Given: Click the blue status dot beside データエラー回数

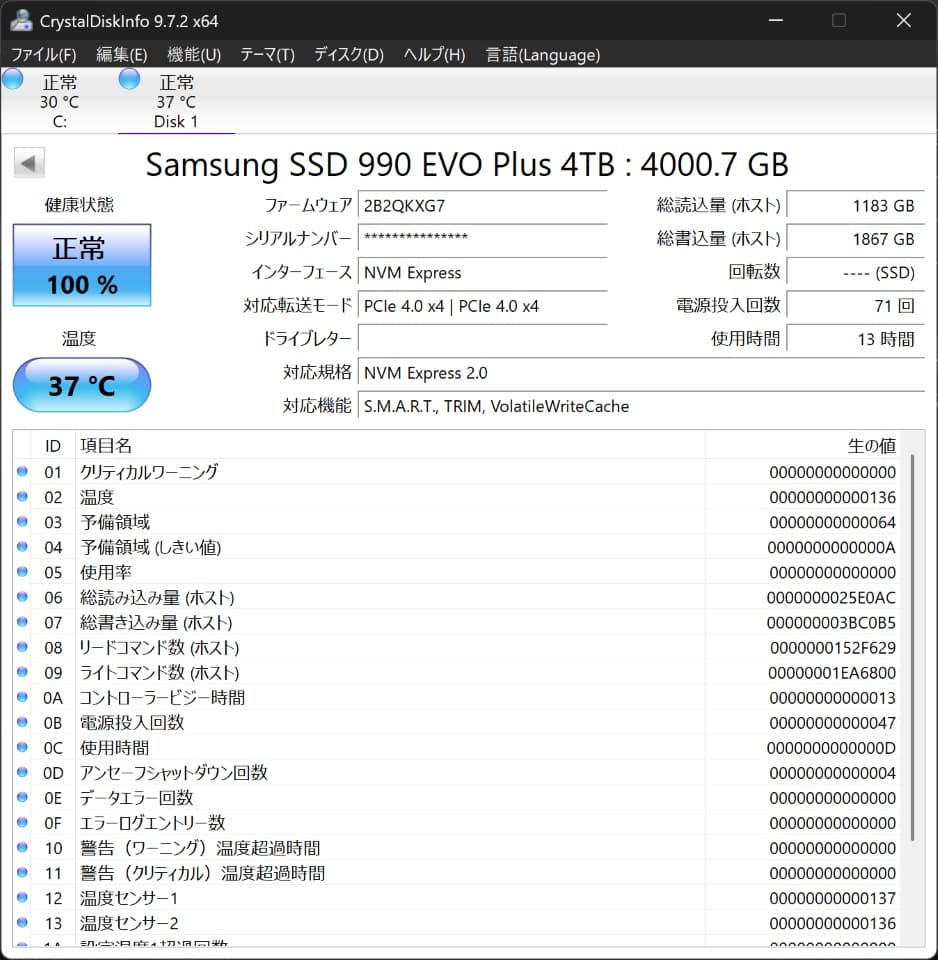Looking at the screenshot, I should (x=22, y=797).
